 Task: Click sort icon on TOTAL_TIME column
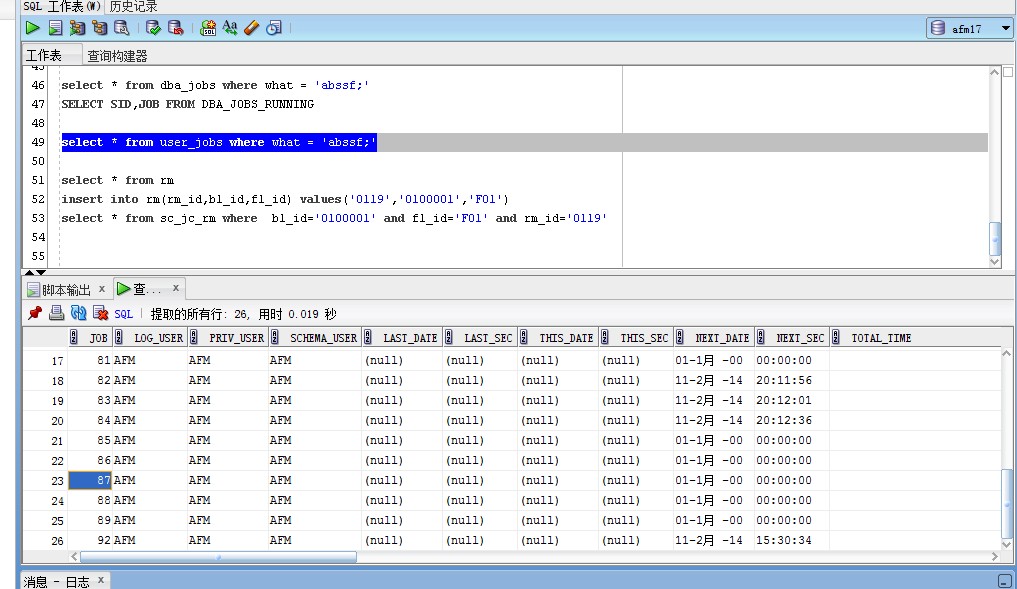pyautogui.click(x=836, y=337)
